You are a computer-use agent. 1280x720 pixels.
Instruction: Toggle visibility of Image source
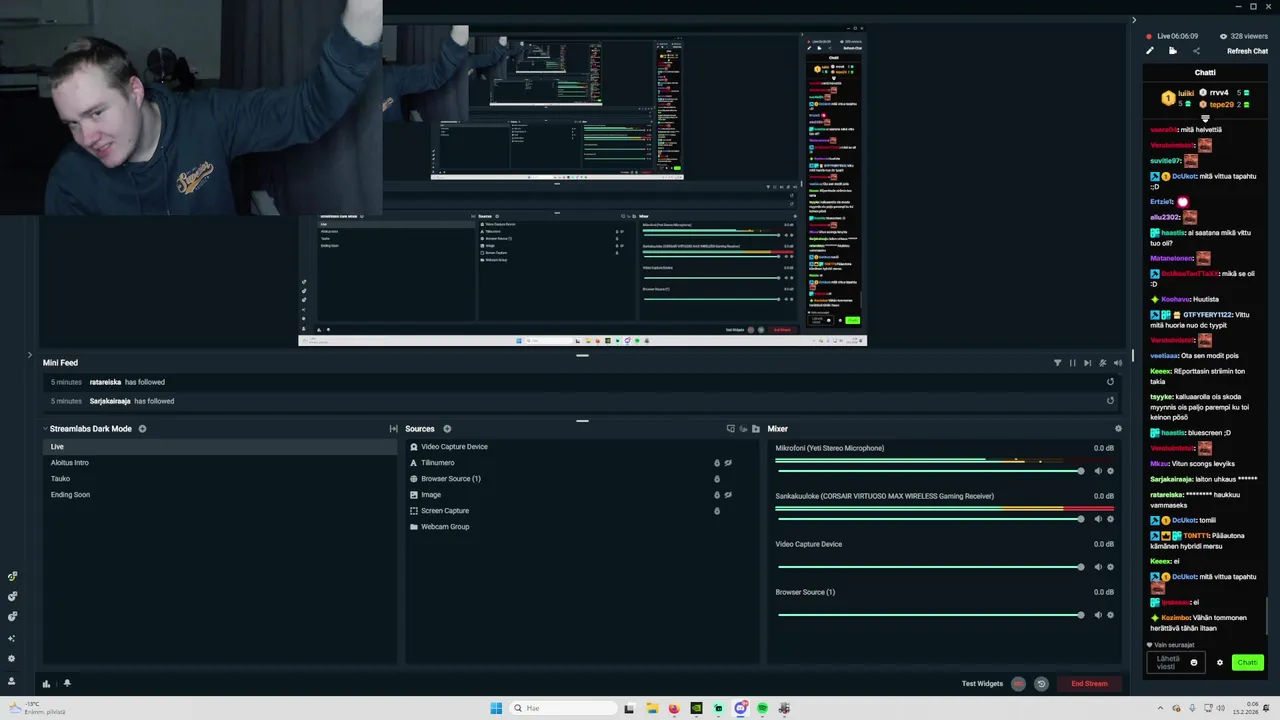click(x=728, y=495)
